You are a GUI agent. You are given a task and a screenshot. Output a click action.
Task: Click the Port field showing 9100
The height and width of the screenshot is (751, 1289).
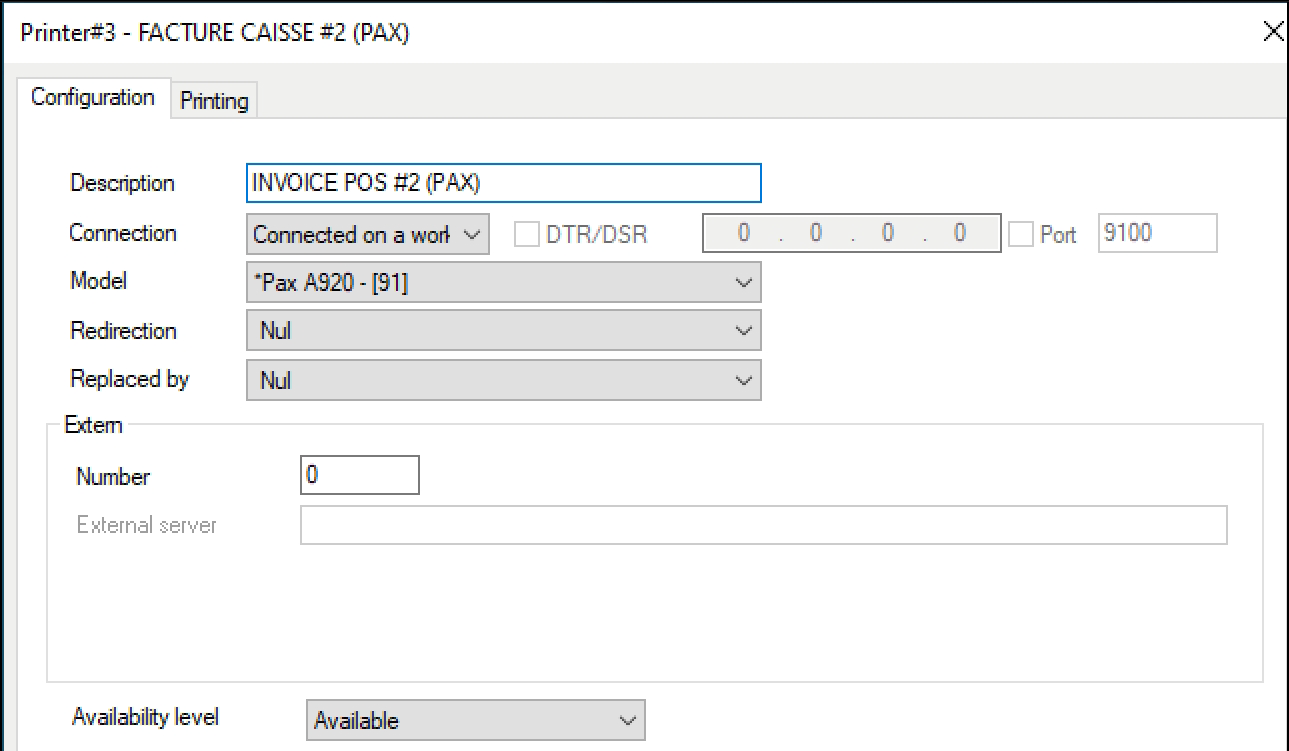click(1156, 234)
